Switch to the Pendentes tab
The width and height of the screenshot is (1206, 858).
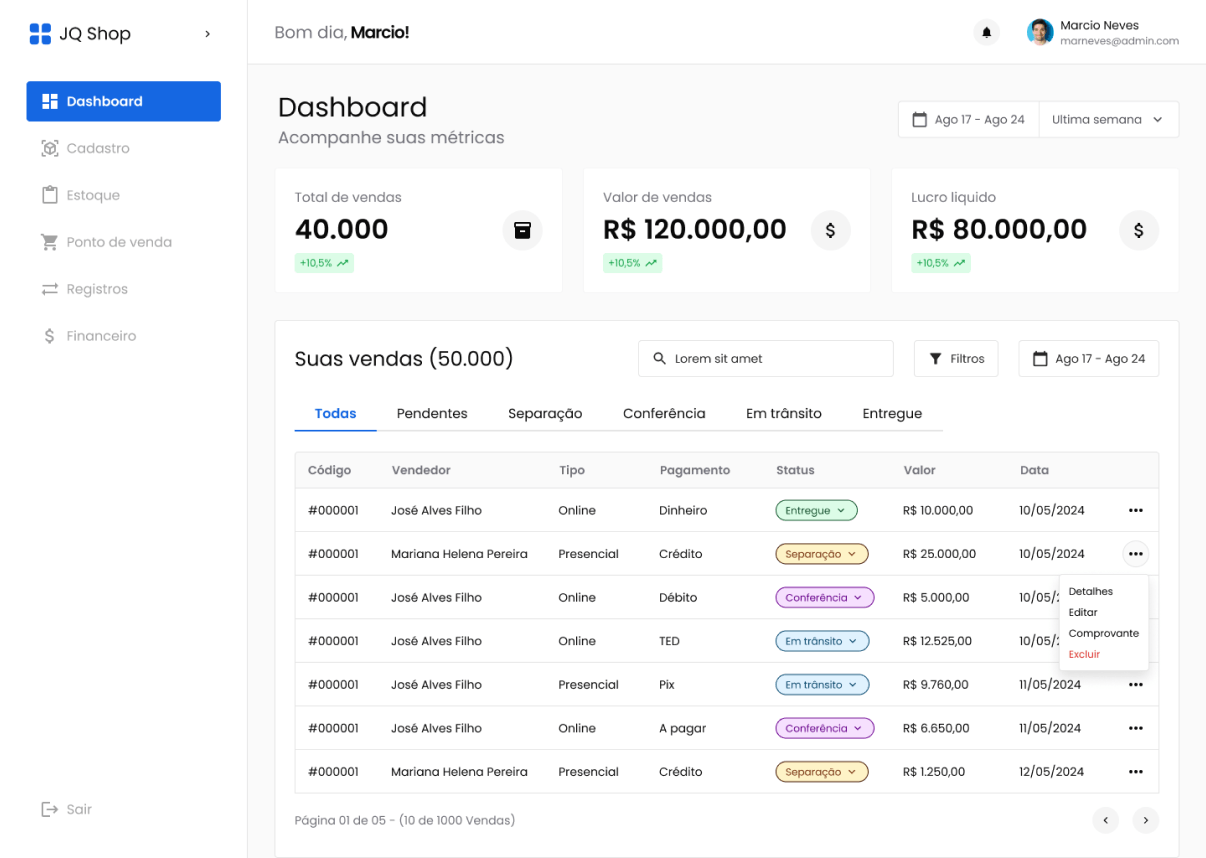[432, 413]
